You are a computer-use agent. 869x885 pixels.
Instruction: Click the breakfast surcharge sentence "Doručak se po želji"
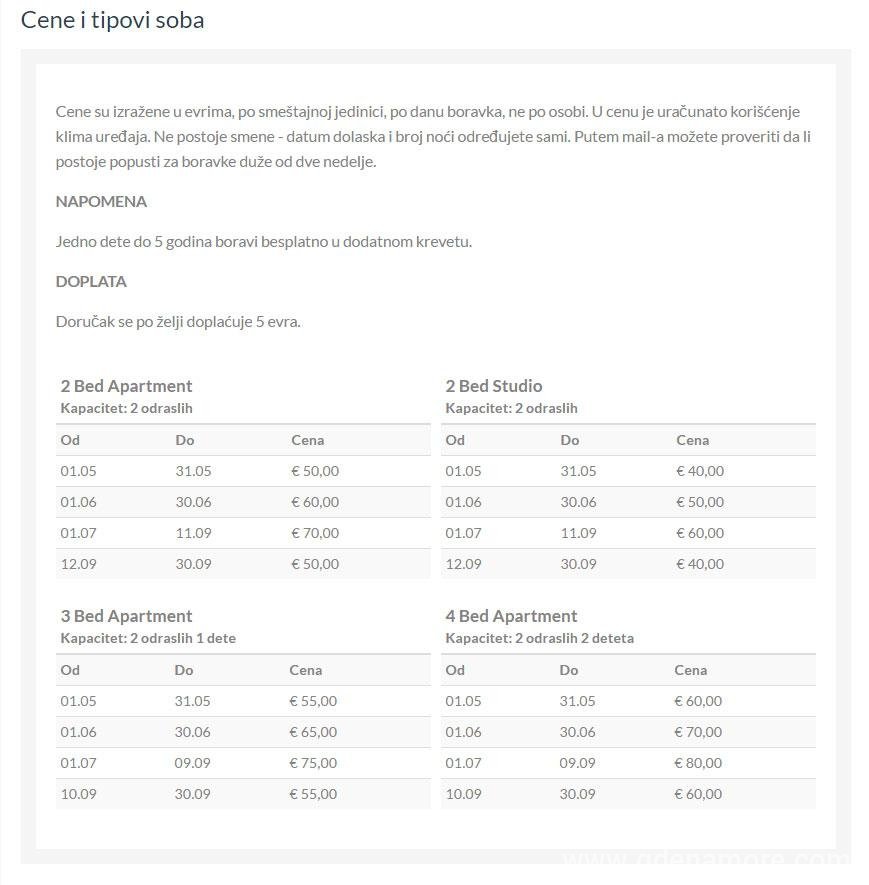click(x=178, y=321)
